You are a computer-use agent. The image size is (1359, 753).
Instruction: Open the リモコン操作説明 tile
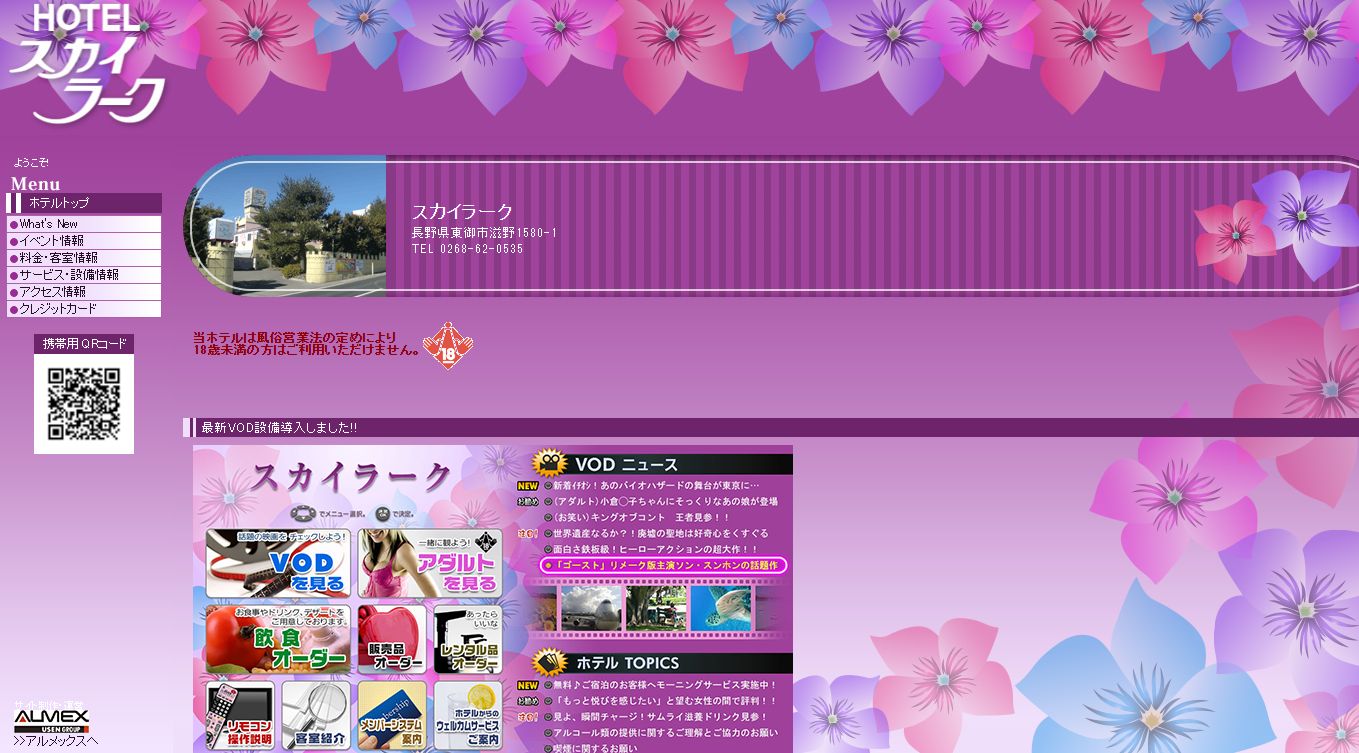click(x=240, y=715)
